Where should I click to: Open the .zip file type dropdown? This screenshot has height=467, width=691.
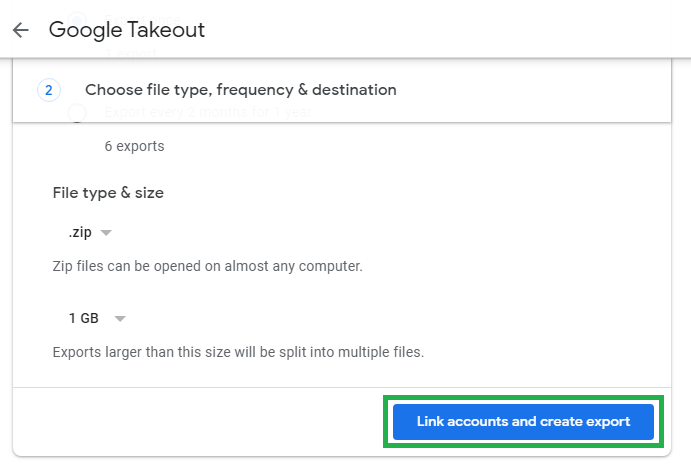90,232
